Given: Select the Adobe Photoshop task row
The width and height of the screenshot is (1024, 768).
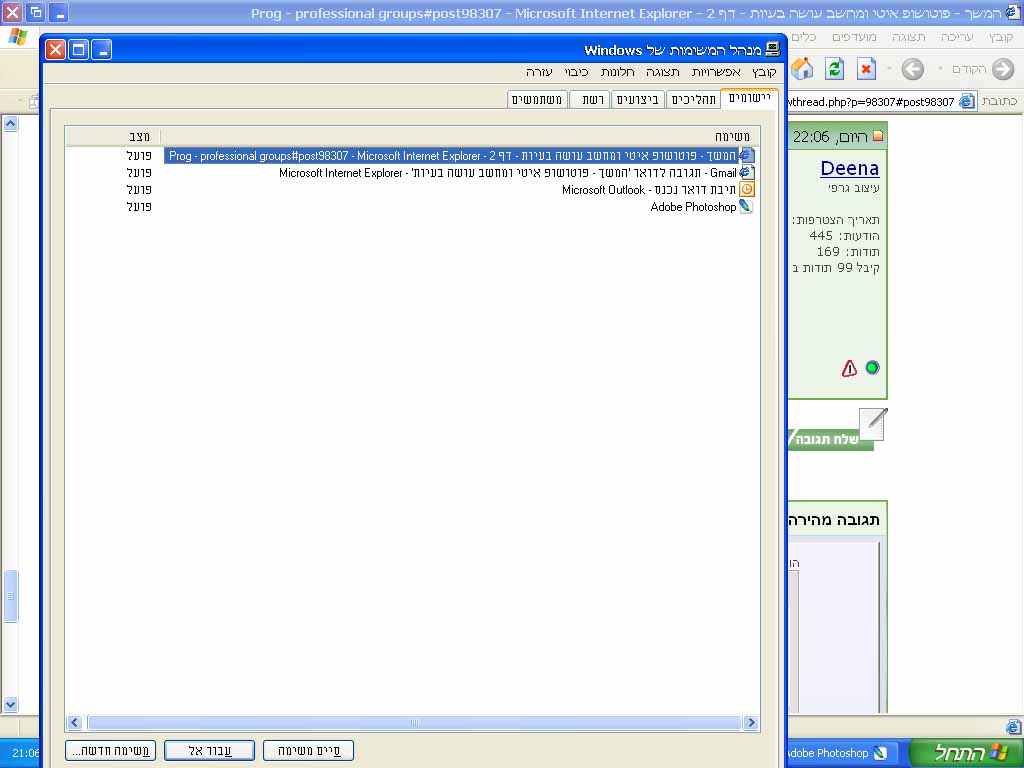Looking at the screenshot, I should pyautogui.click(x=693, y=206).
